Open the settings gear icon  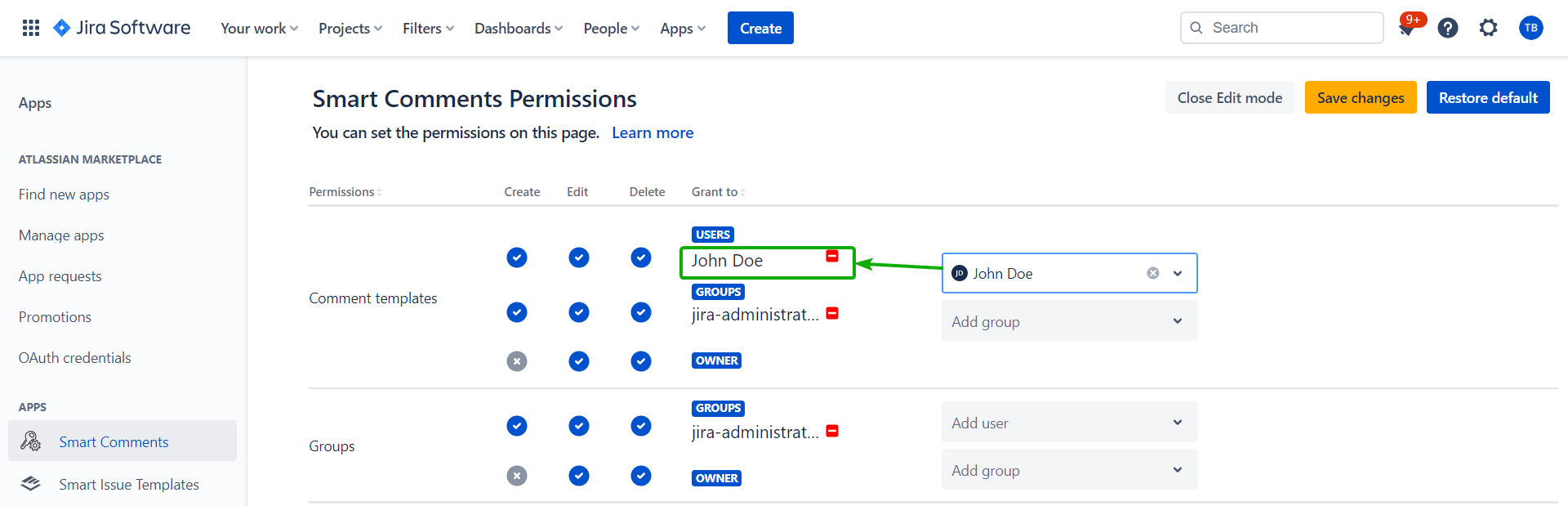(1489, 28)
